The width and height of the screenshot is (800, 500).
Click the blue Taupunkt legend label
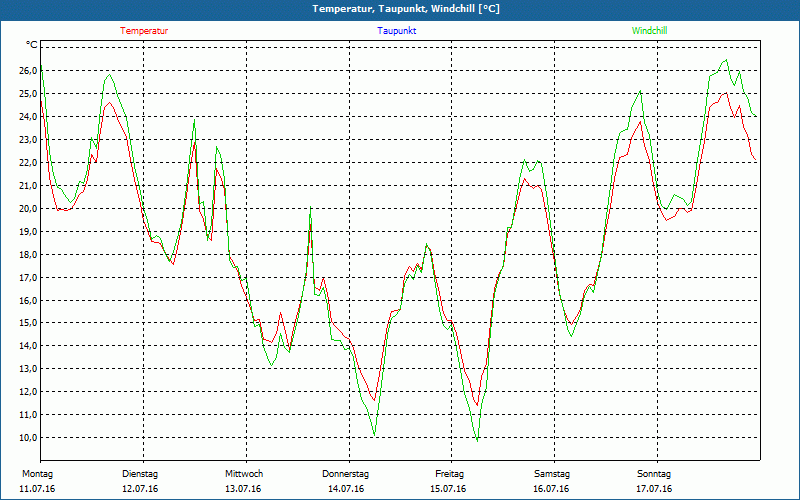(396, 31)
